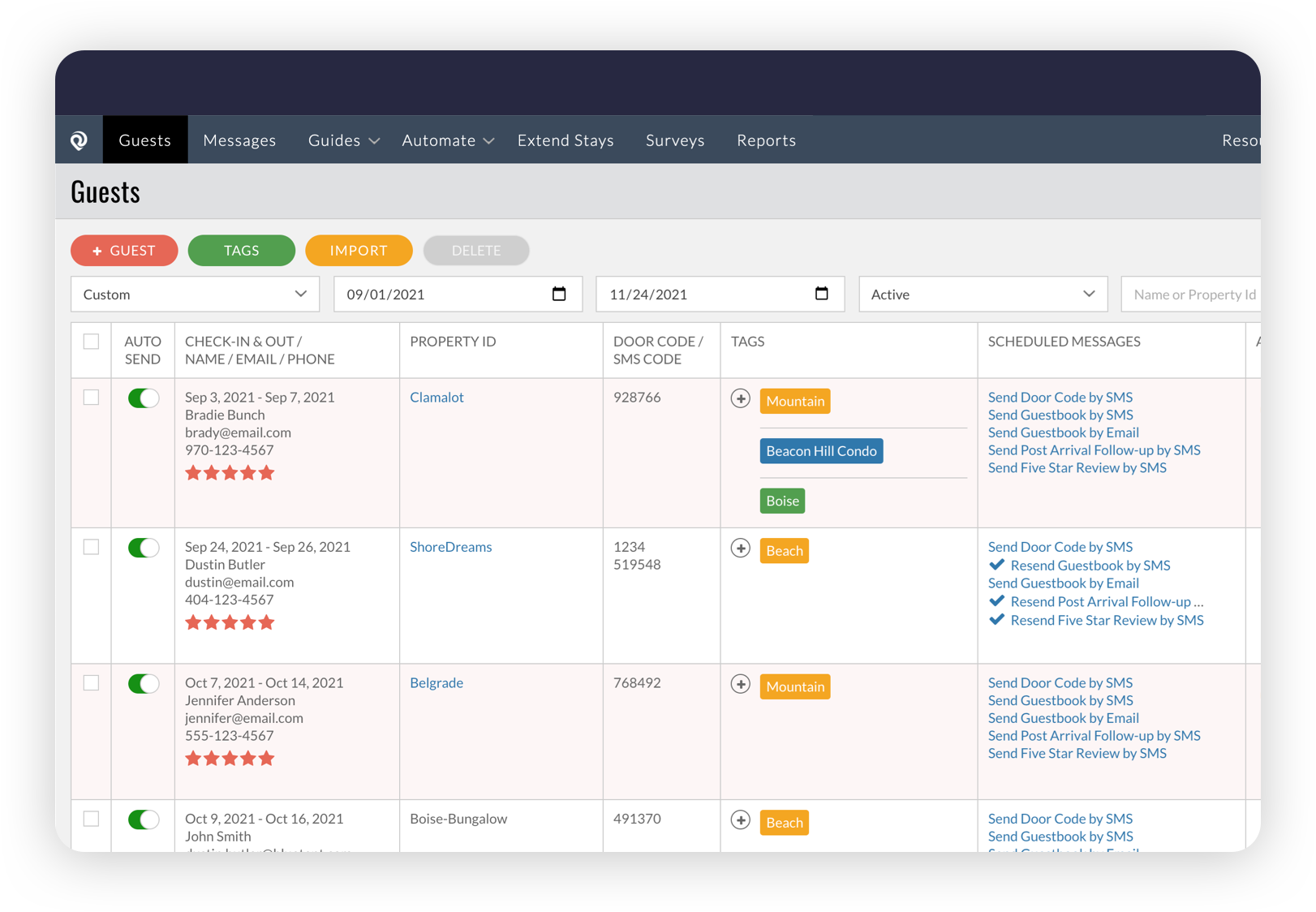Add a tag to Jennifer Anderson's row
The image size is (1316, 912).
coord(740,684)
